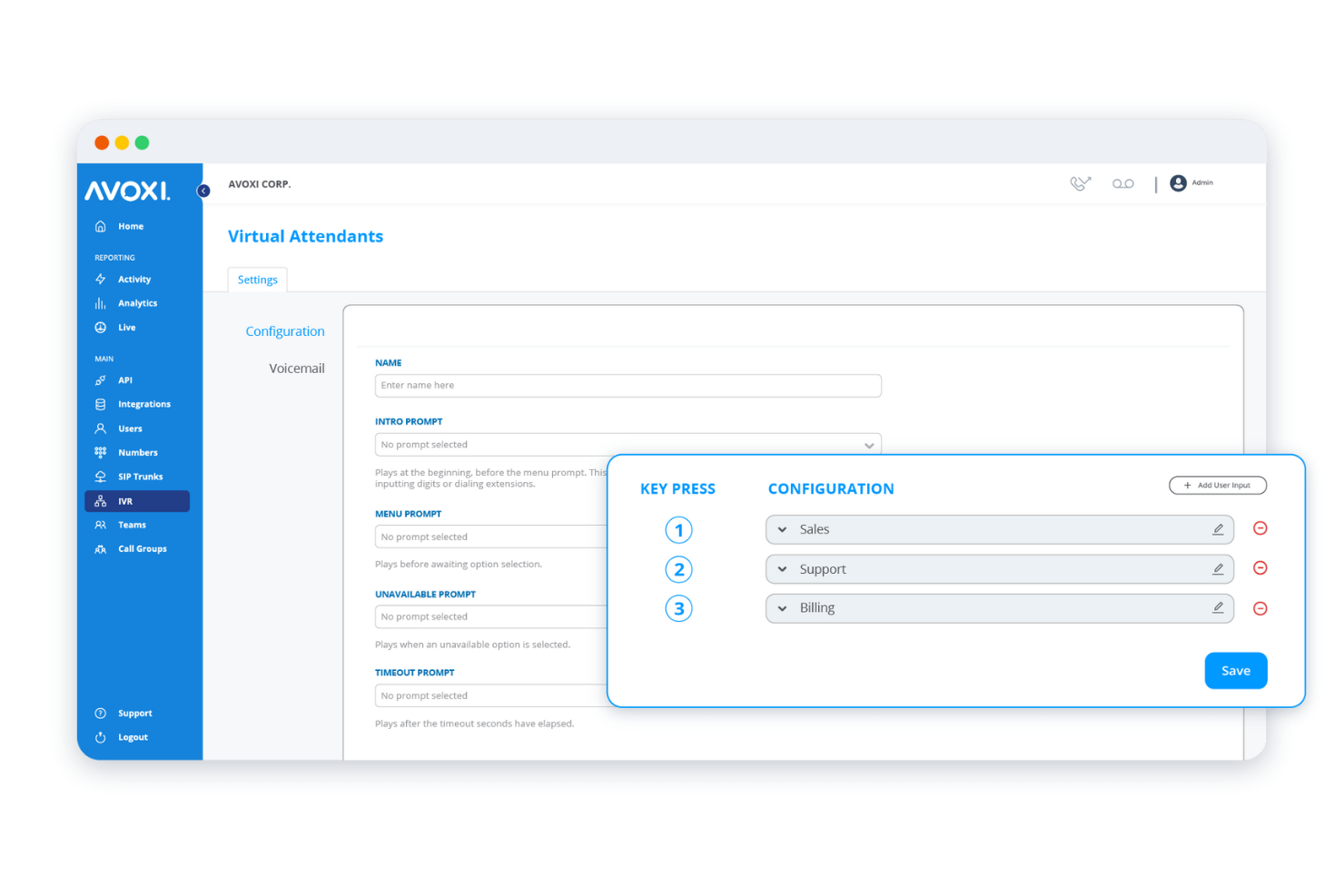The height and width of the screenshot is (896, 1344).
Task: Select key press number 3 circle
Action: click(x=678, y=608)
